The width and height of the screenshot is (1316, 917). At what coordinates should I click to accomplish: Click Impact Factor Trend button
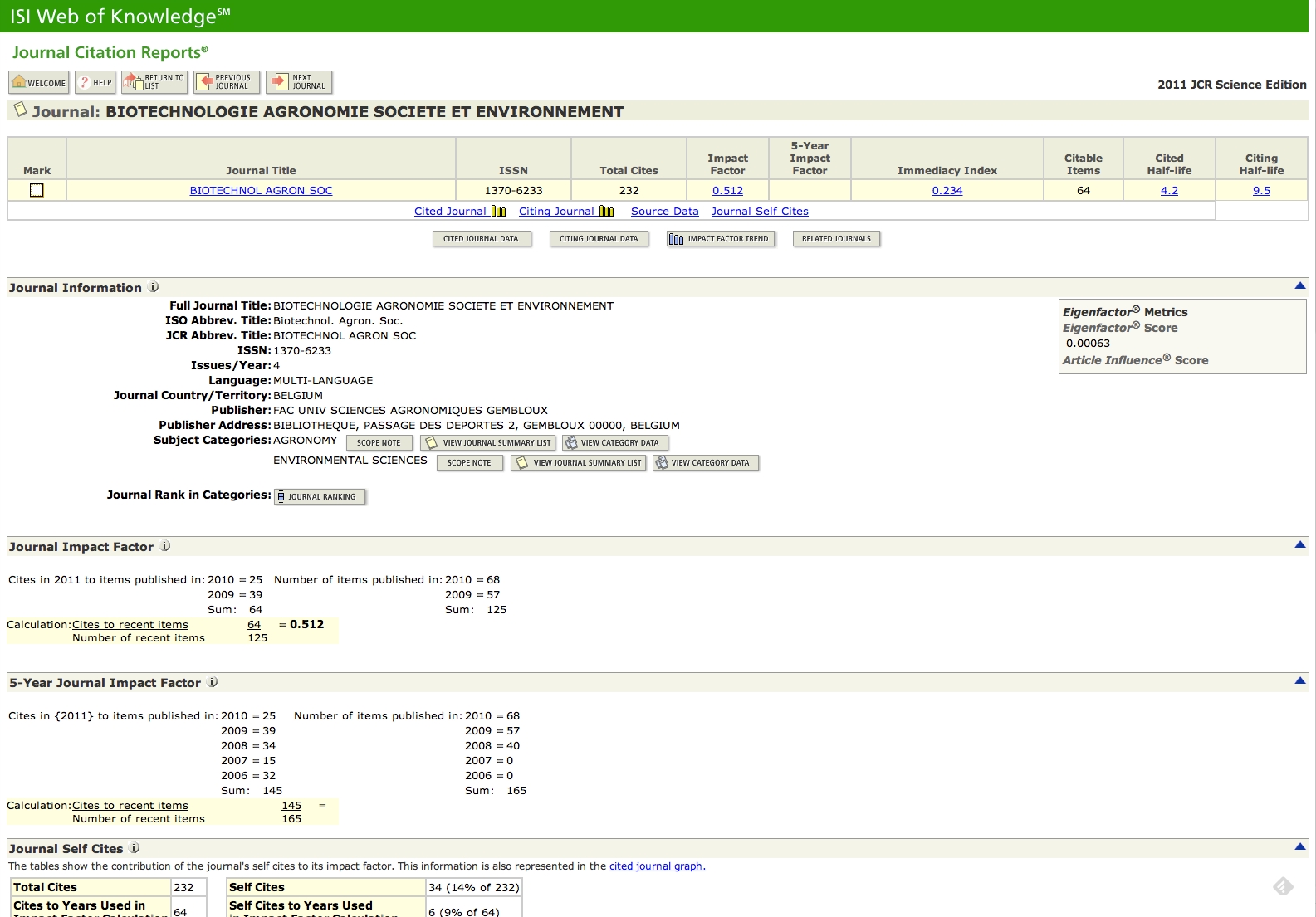(721, 239)
